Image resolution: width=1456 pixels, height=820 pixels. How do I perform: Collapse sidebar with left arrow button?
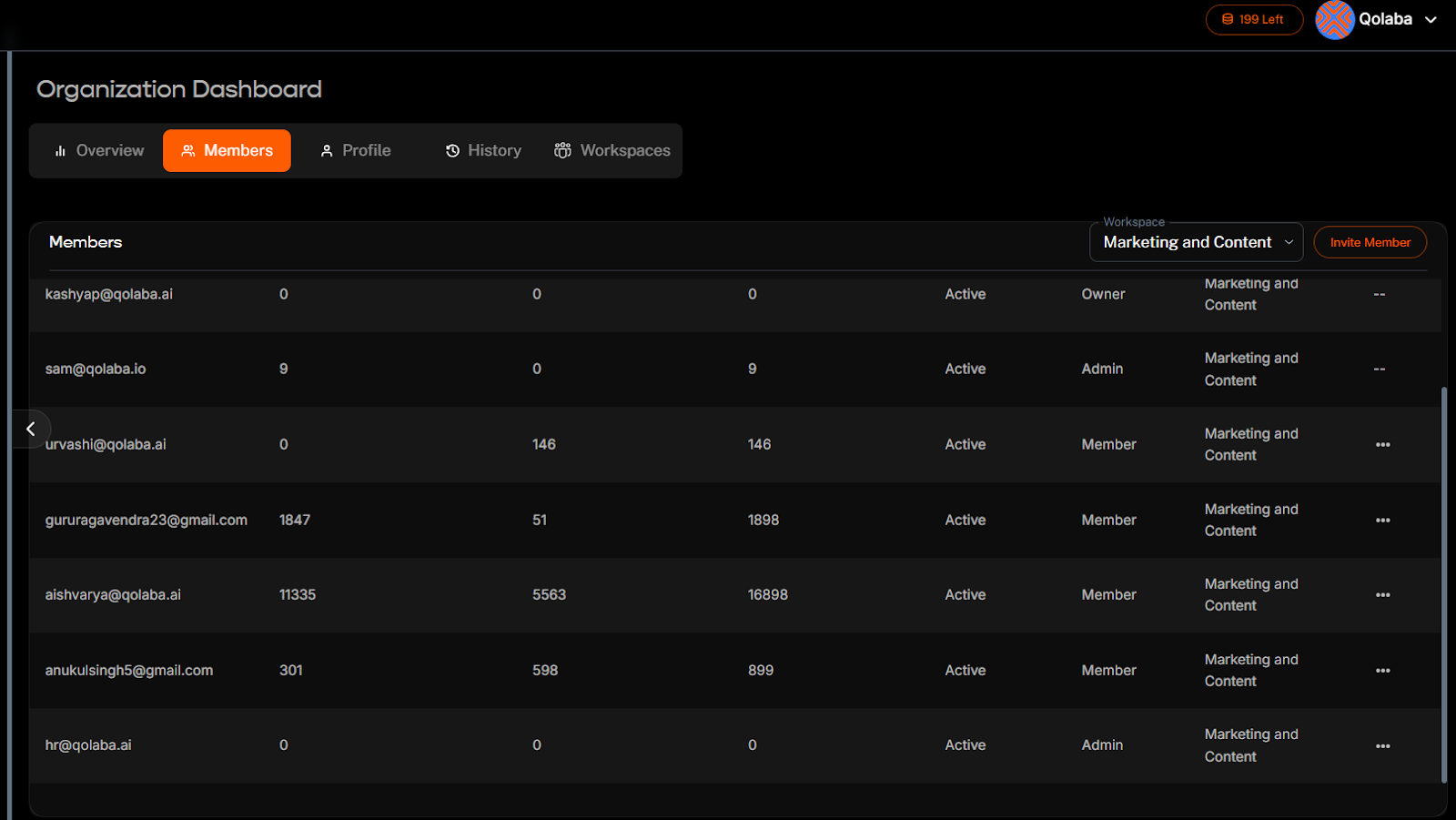[x=31, y=429]
